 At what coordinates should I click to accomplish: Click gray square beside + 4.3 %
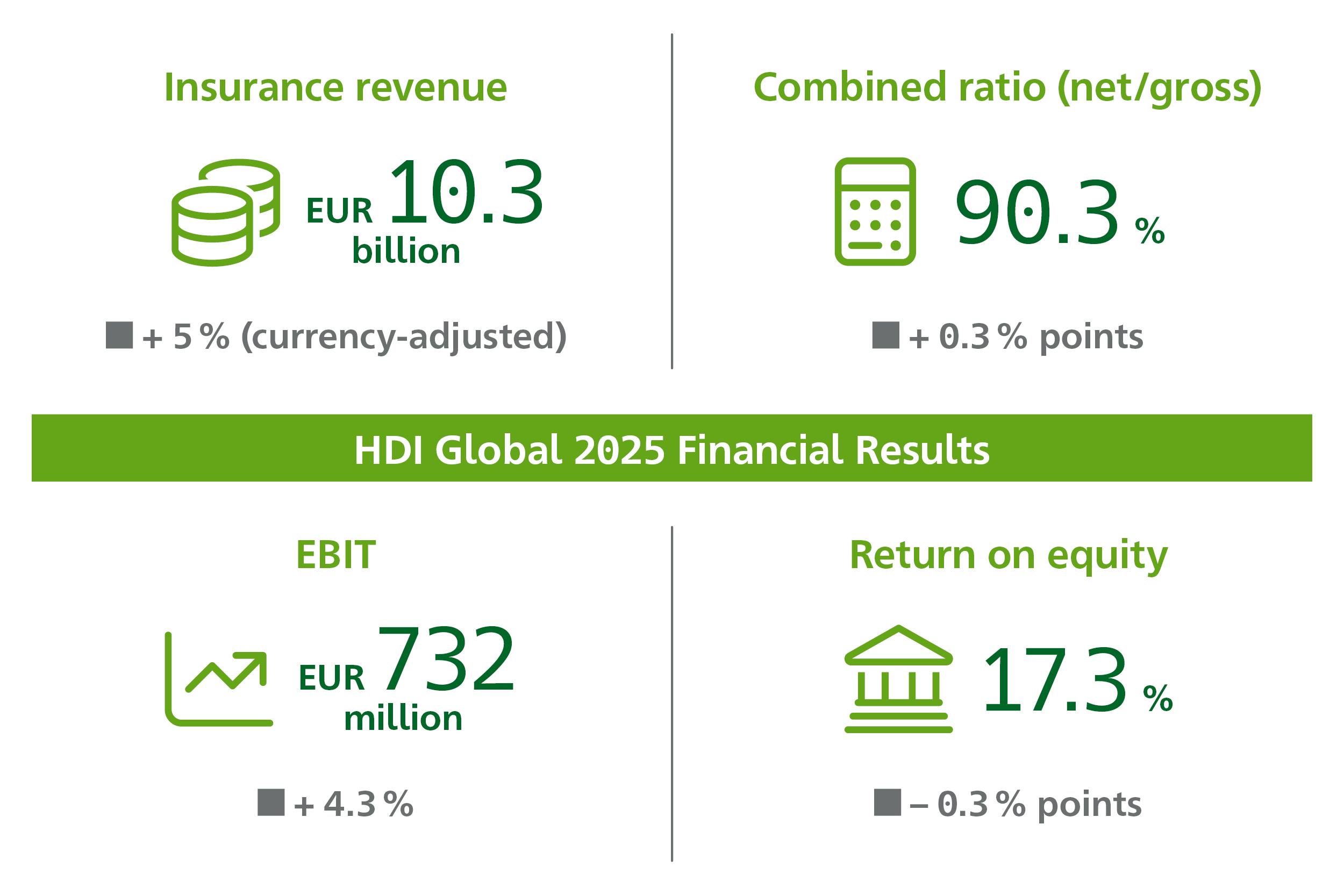pos(271,802)
